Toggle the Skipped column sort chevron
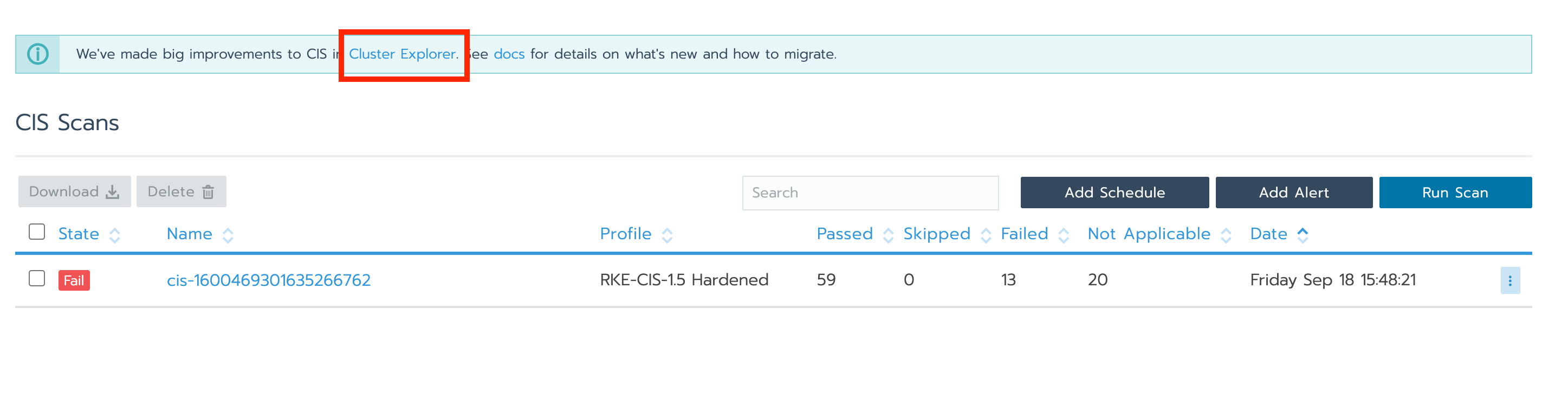This screenshot has width=1568, height=410. click(x=986, y=234)
